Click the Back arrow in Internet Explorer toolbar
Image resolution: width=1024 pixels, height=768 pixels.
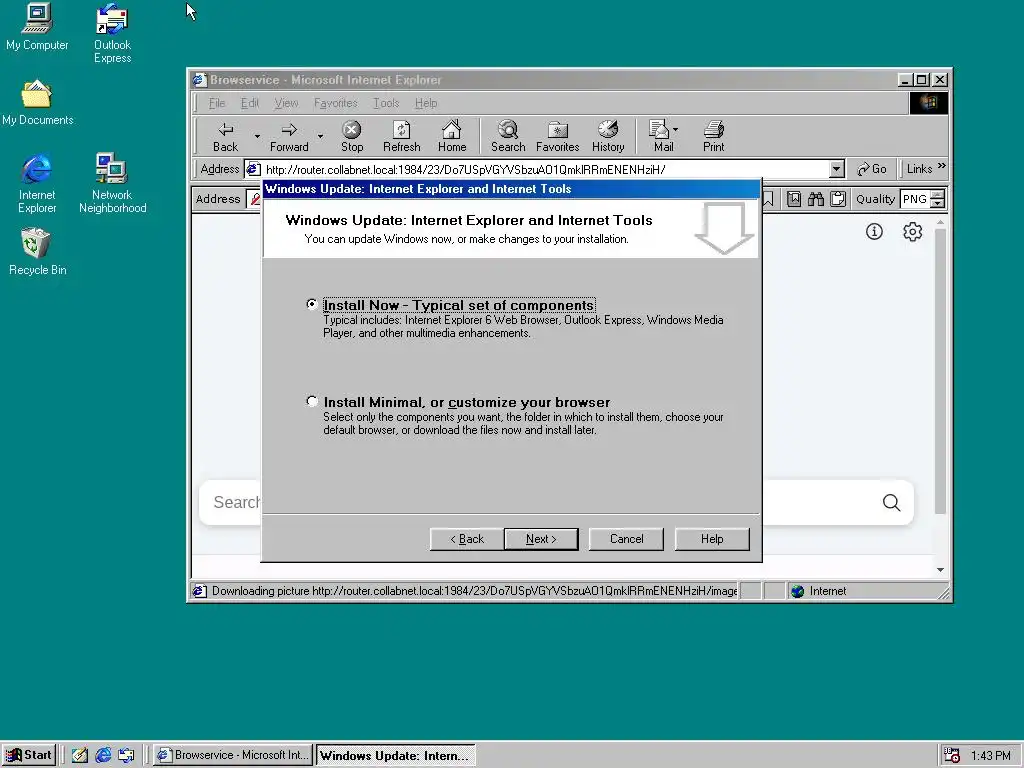click(x=225, y=136)
